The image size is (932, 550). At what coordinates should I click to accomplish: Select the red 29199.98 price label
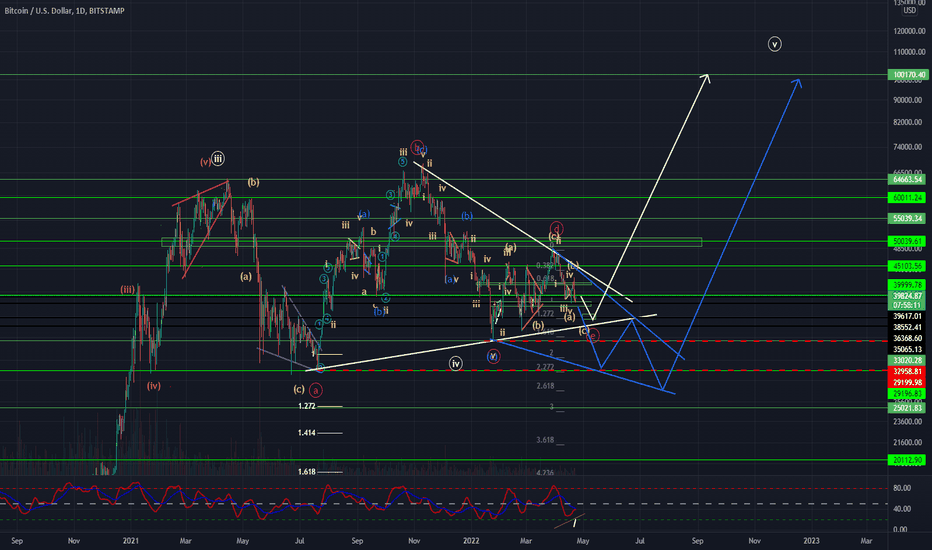tap(907, 382)
